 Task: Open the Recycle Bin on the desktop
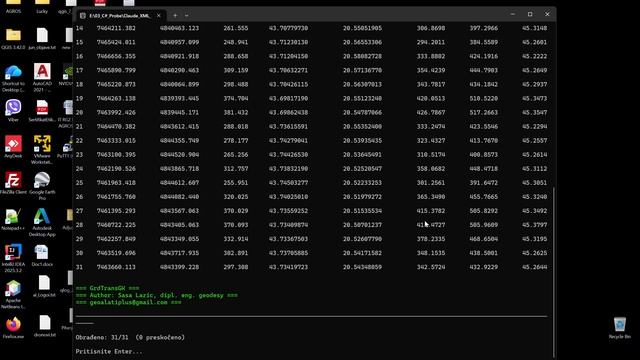[620, 328]
